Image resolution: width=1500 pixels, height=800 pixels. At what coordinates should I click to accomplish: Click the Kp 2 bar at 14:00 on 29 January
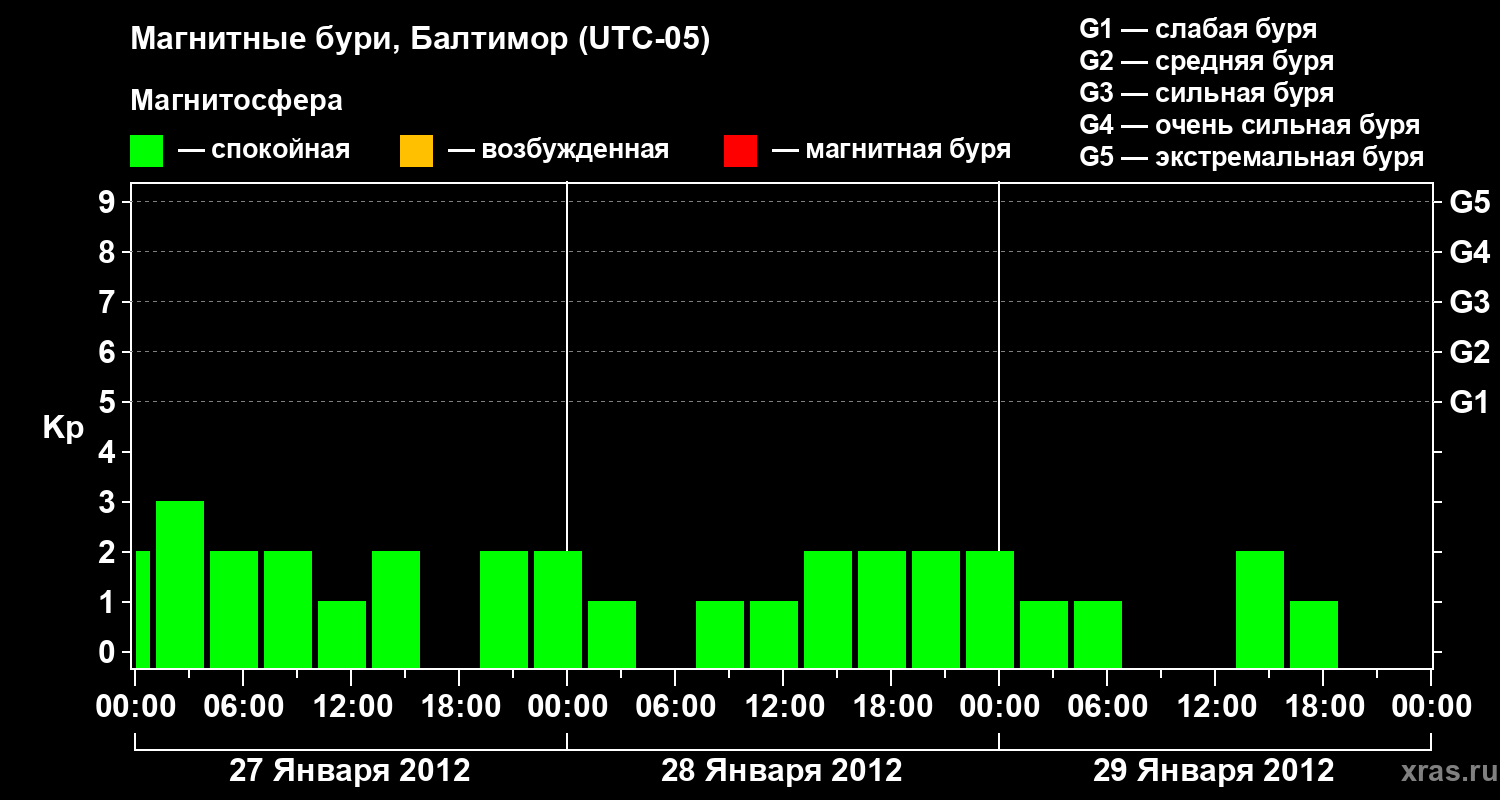[x=1260, y=609]
